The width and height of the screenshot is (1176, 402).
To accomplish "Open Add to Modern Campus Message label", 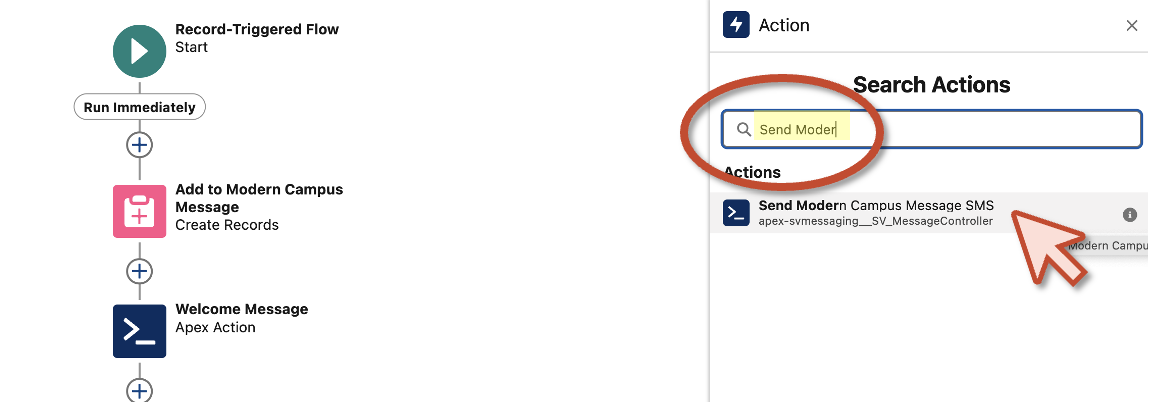I will (259, 198).
